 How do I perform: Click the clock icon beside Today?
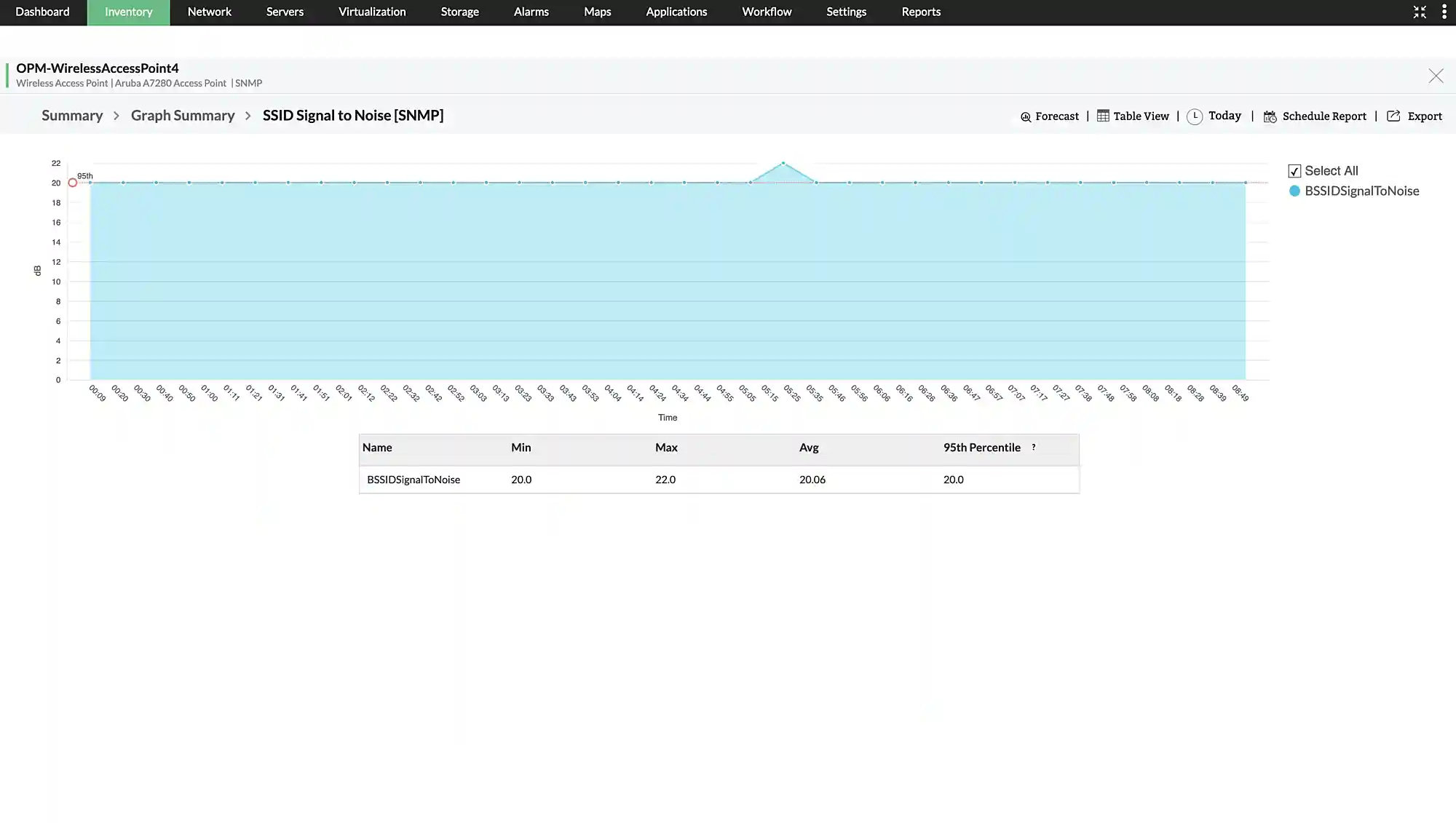point(1194,116)
